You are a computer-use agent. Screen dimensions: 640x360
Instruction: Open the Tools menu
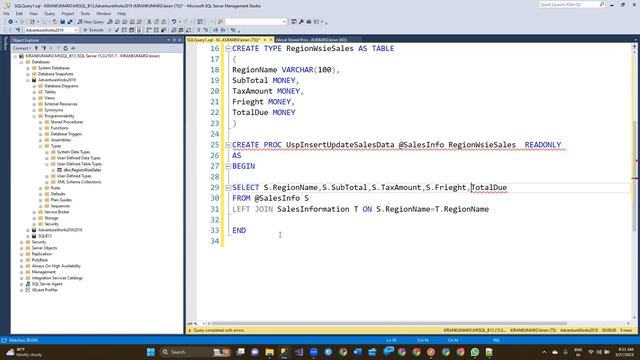(x=85, y=13)
